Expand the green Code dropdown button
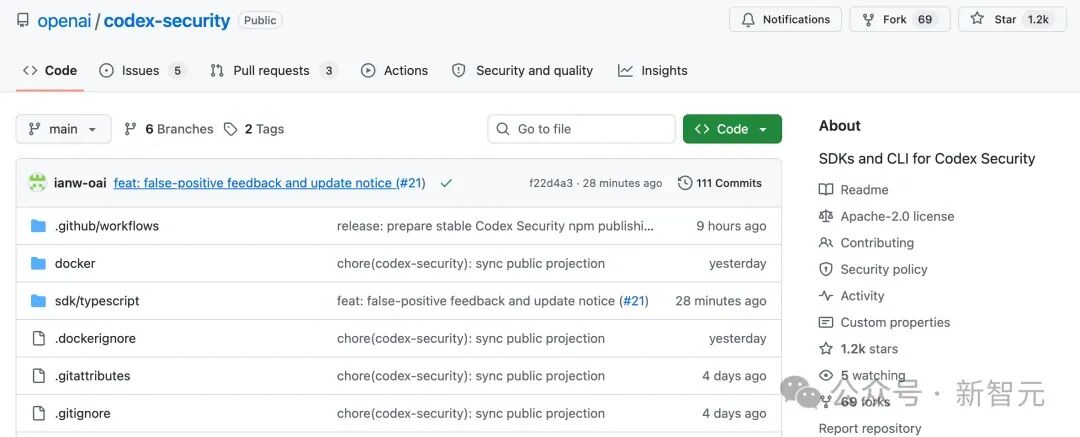This screenshot has width=1080, height=437. point(732,129)
